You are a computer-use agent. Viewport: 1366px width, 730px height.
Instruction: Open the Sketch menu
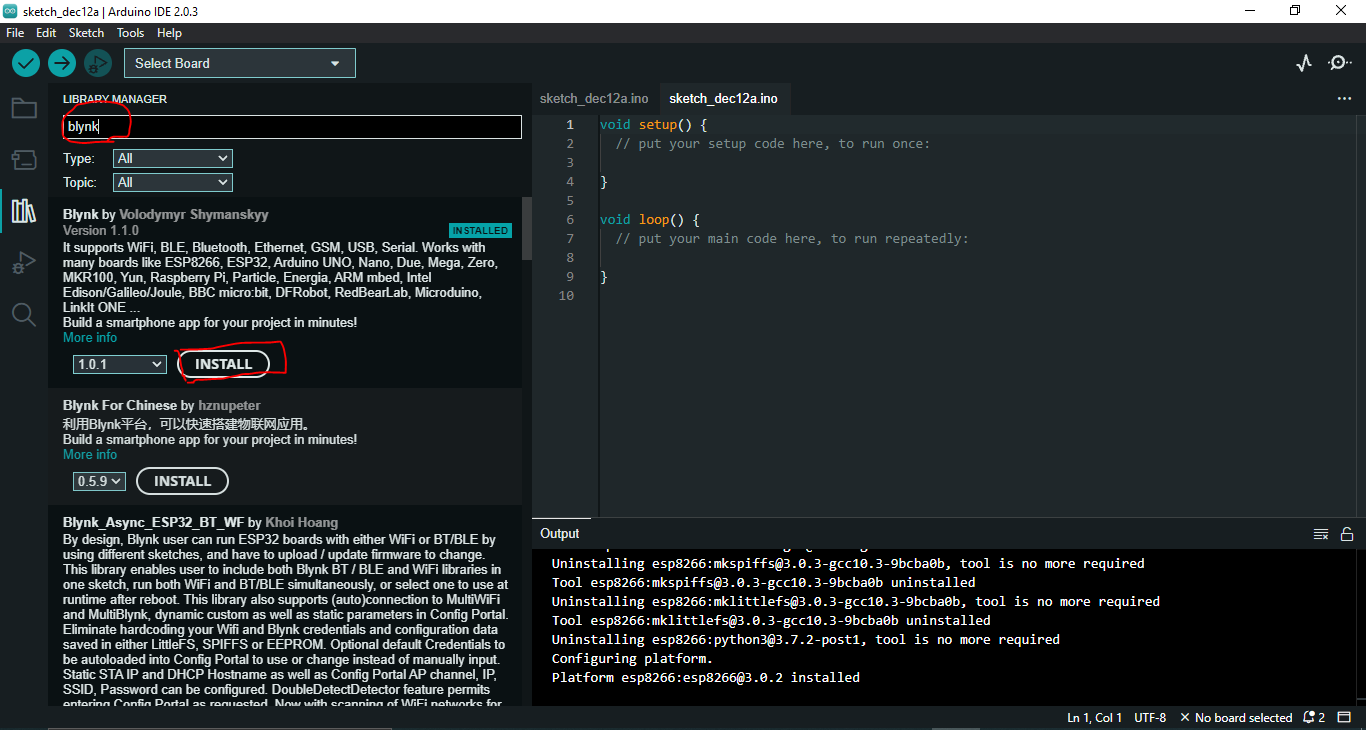click(86, 33)
